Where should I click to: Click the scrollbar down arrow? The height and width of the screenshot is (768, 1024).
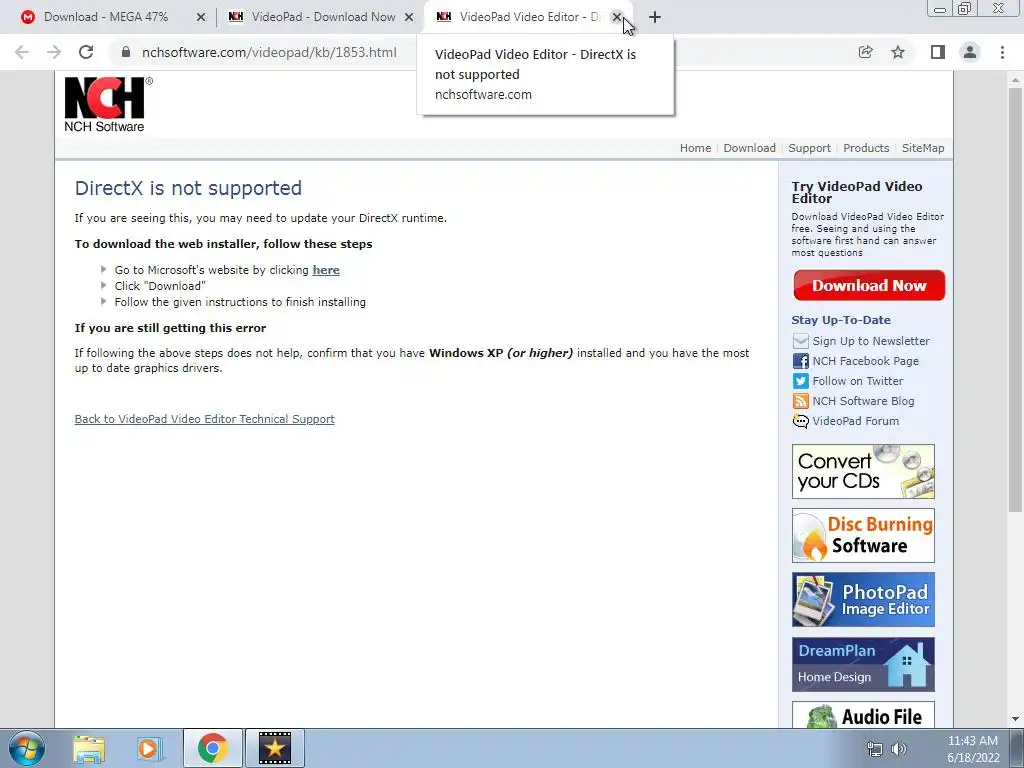pos(1015,719)
